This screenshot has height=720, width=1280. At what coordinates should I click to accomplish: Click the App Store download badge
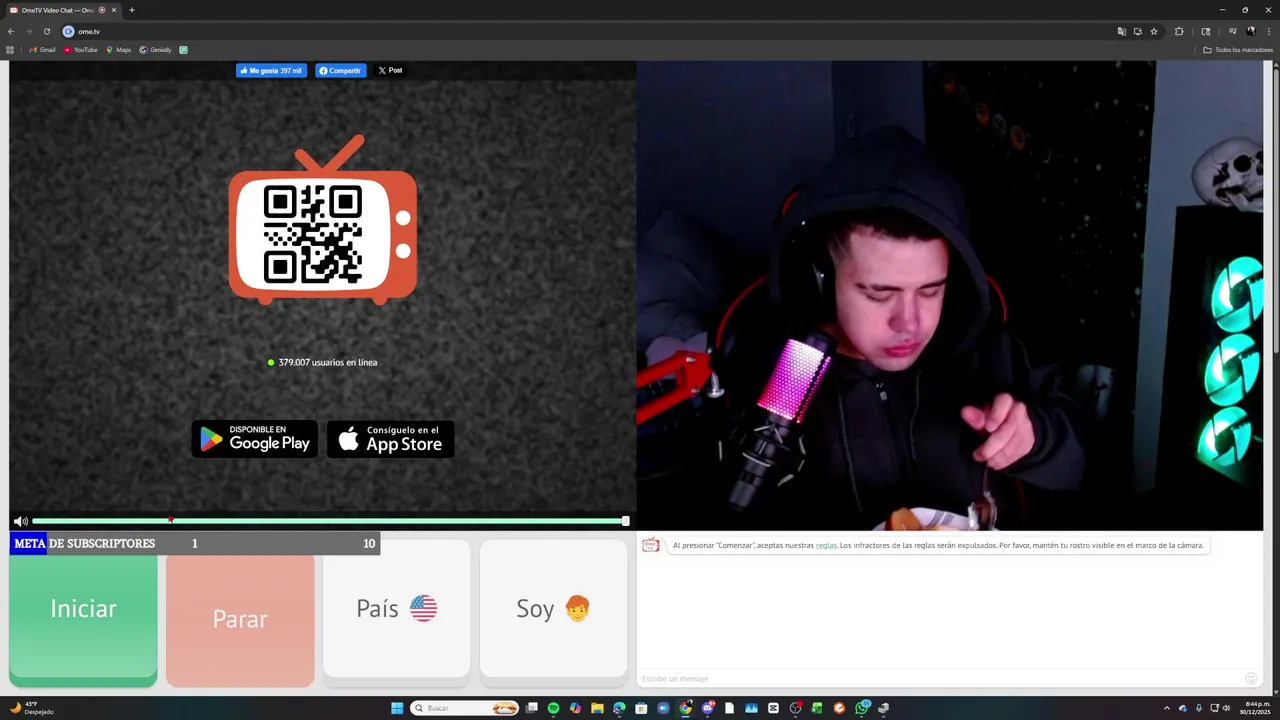point(391,439)
